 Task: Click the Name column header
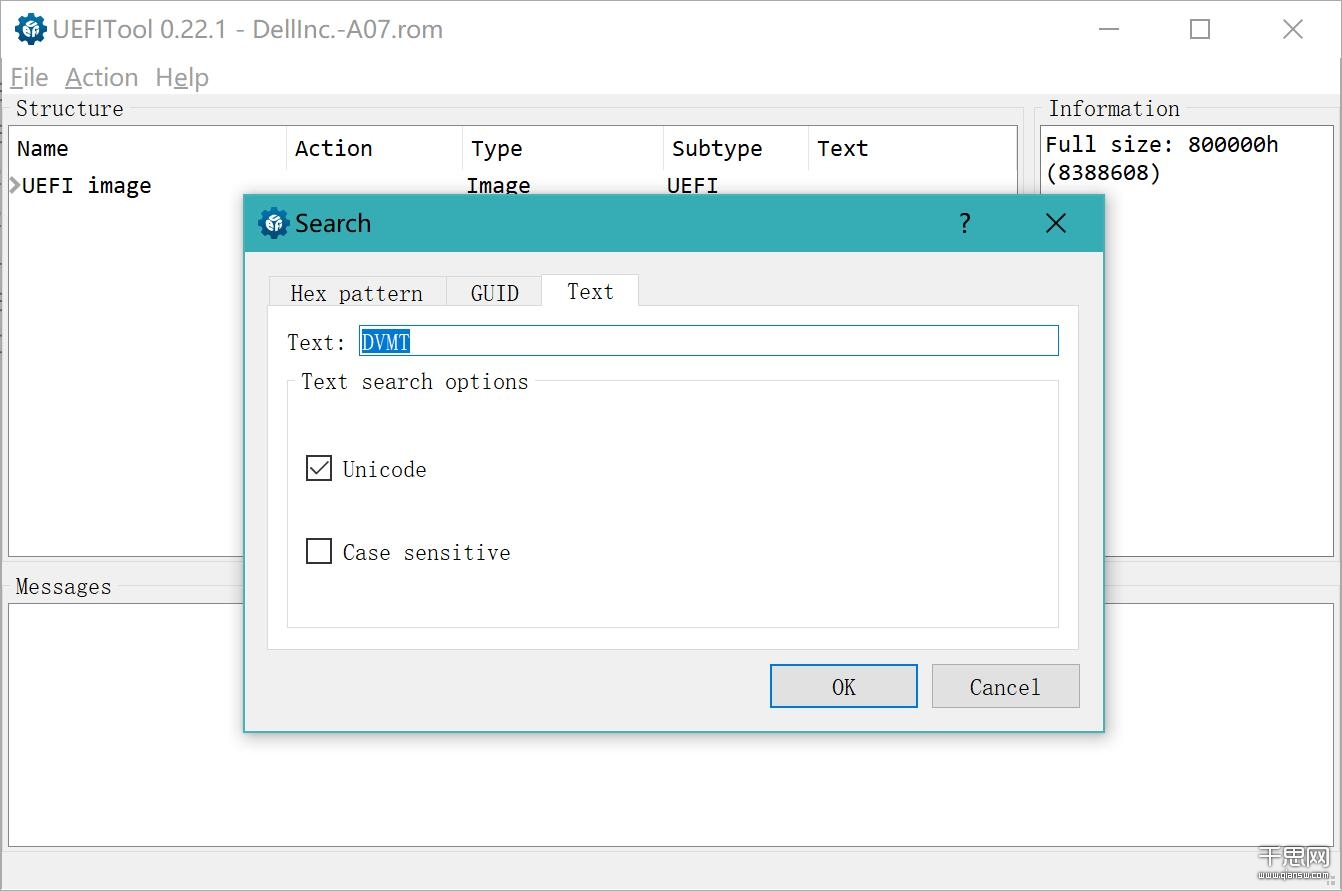148,149
